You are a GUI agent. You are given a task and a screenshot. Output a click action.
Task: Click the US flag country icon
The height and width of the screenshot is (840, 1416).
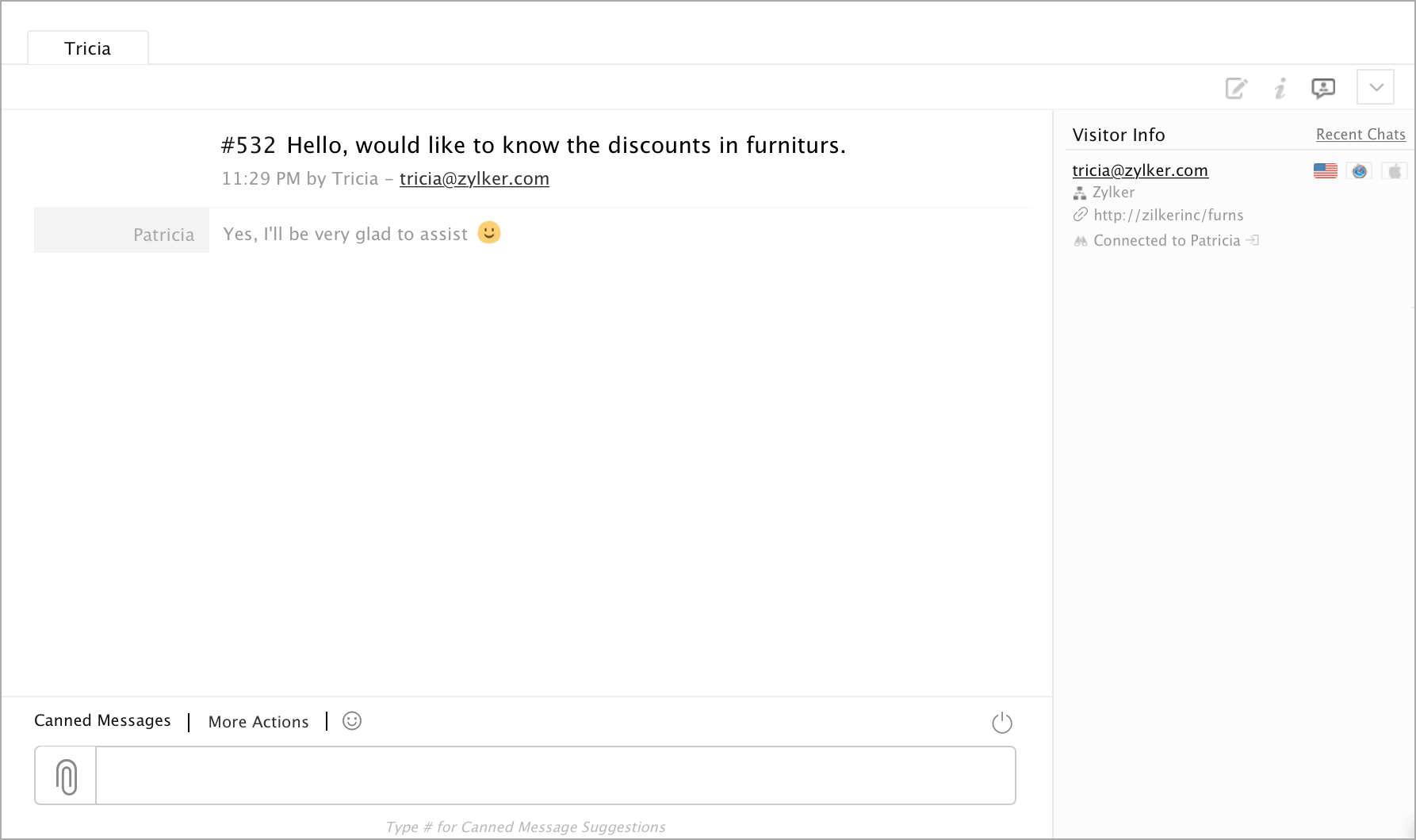click(1325, 170)
